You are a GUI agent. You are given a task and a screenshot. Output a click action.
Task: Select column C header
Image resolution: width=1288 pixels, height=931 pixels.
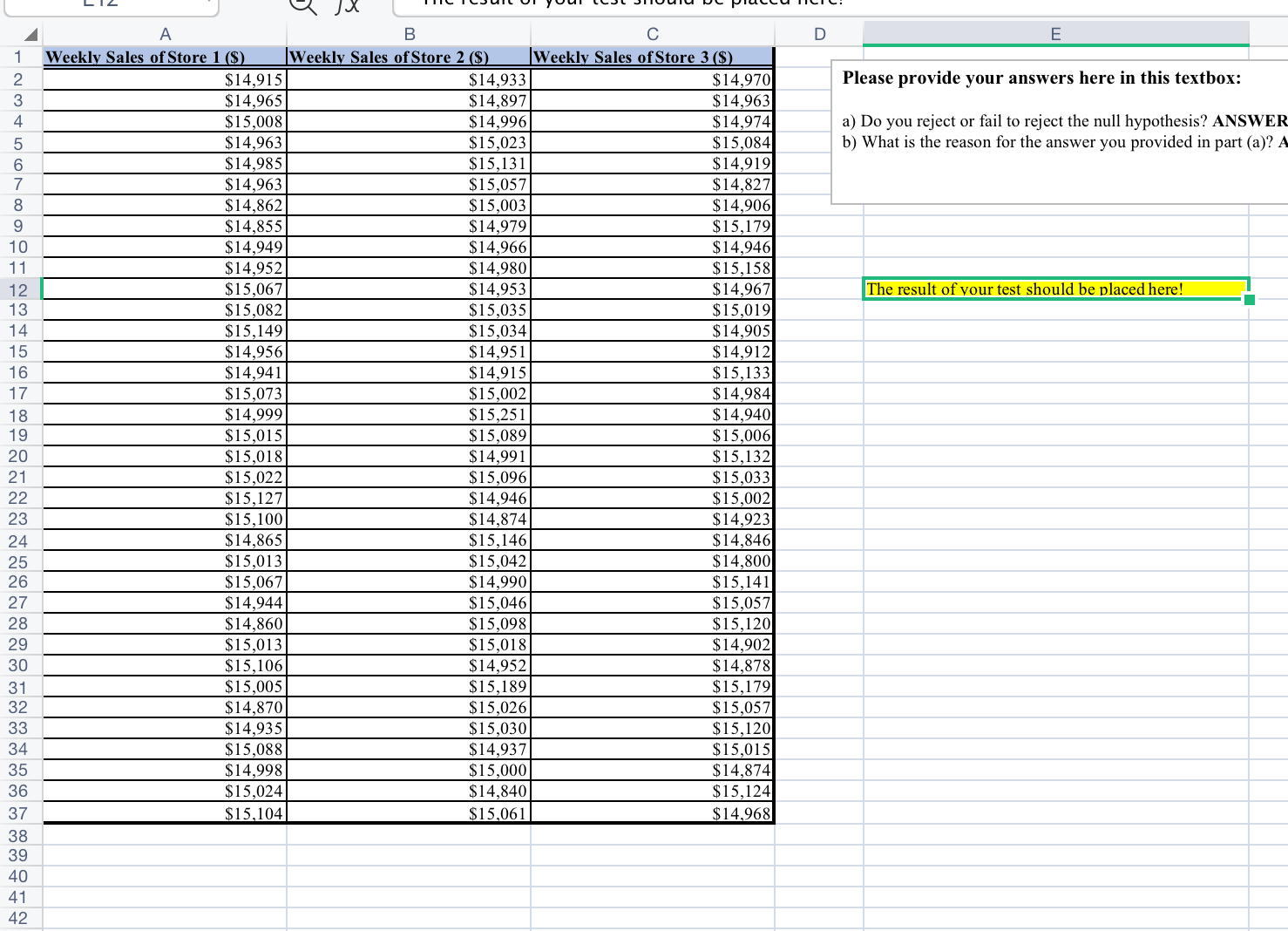point(653,34)
